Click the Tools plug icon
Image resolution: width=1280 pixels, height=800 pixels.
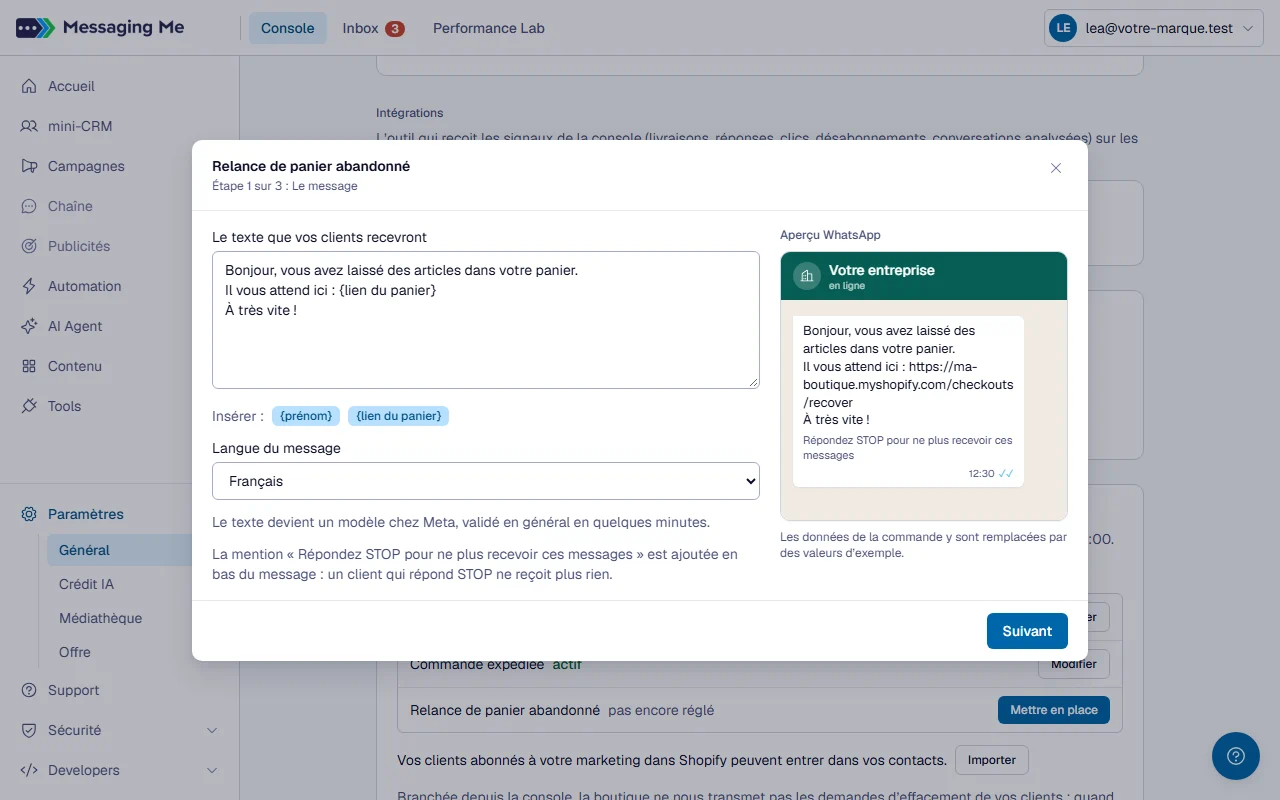29,406
